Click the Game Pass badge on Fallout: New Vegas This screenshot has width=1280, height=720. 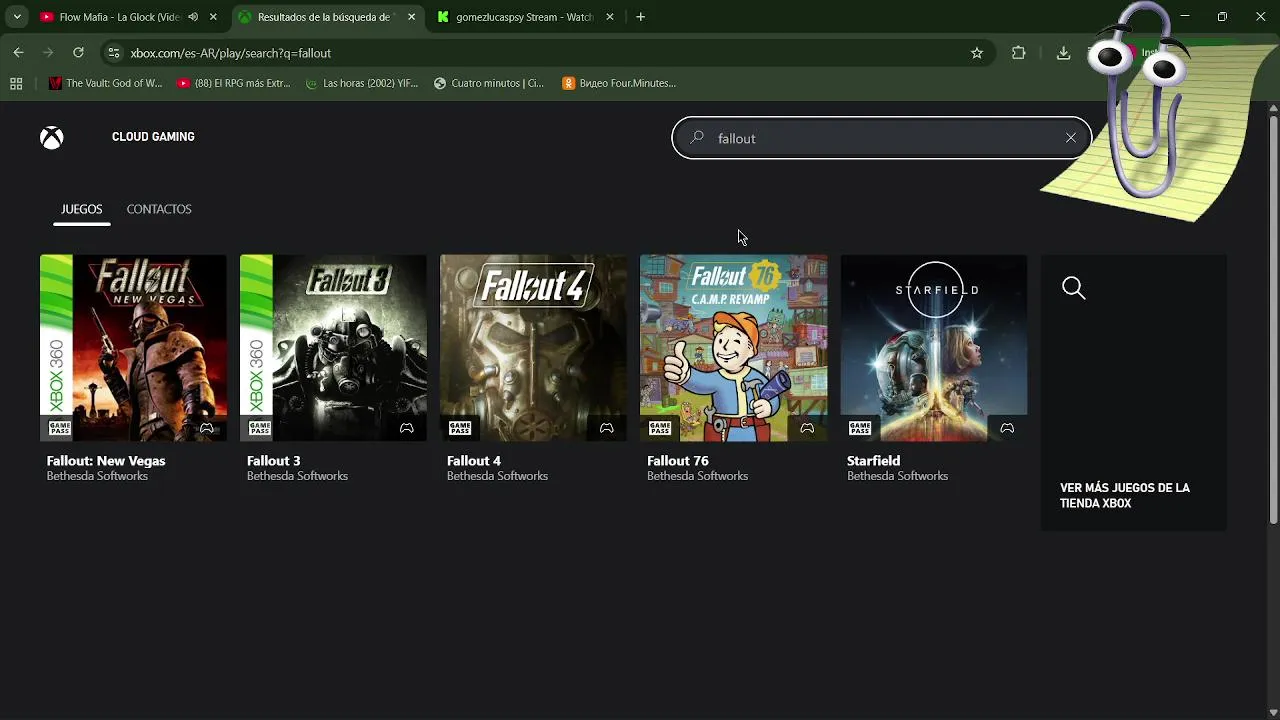59,428
